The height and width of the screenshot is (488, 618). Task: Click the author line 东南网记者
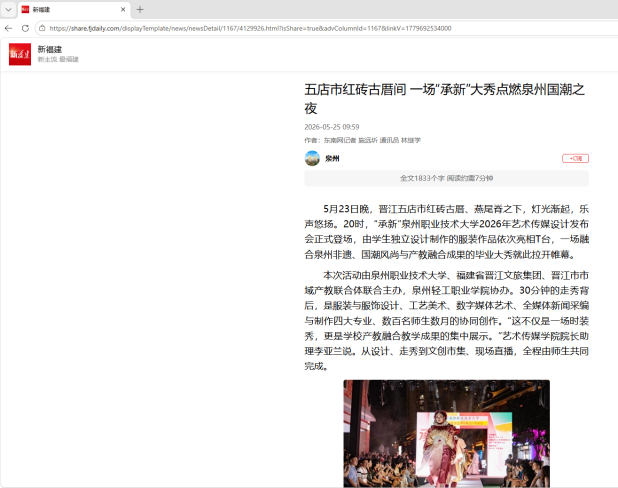(362, 140)
